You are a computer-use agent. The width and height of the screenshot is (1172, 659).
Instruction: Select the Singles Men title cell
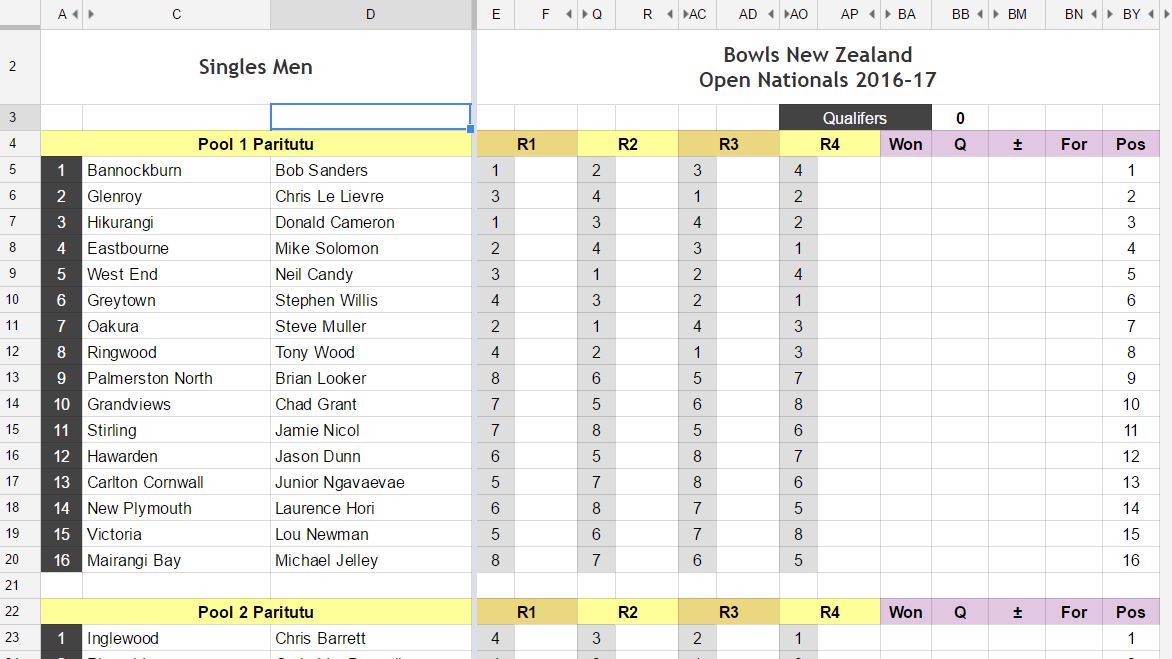click(254, 66)
